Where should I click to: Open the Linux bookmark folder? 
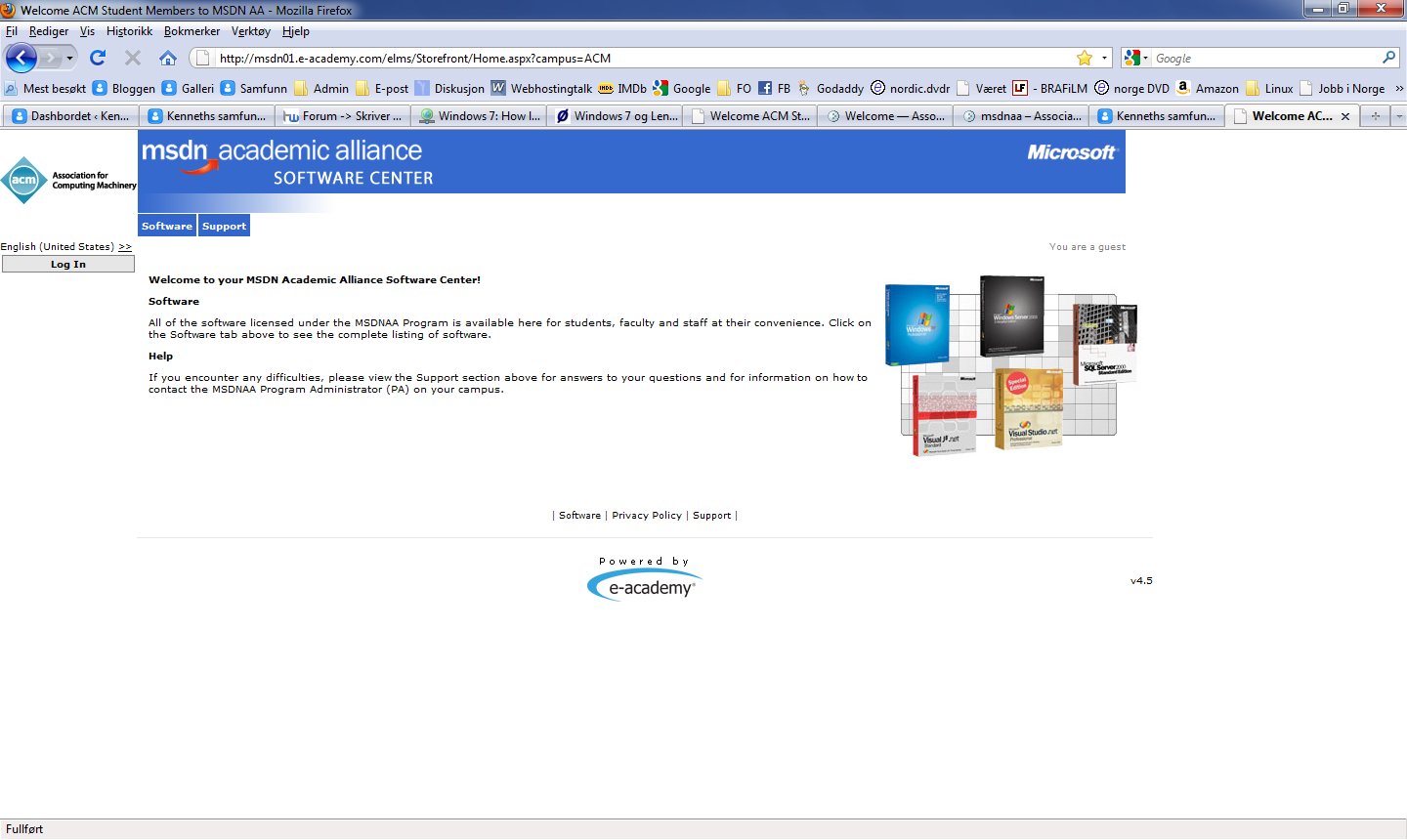(1269, 88)
